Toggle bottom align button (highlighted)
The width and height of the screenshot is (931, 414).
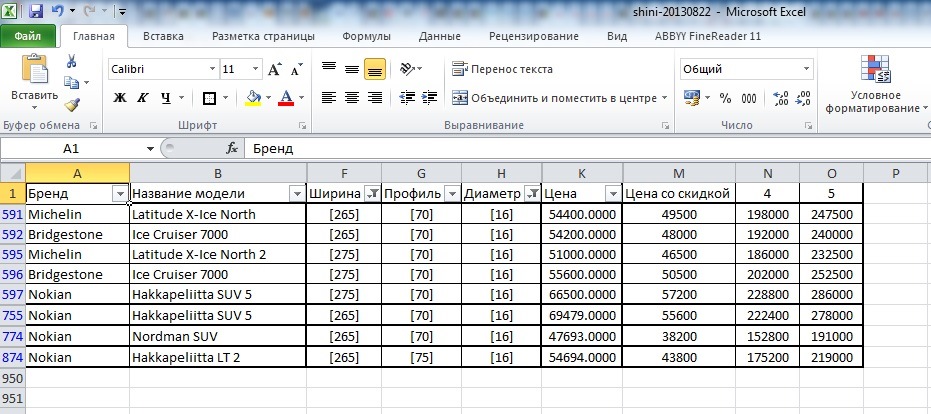point(375,69)
